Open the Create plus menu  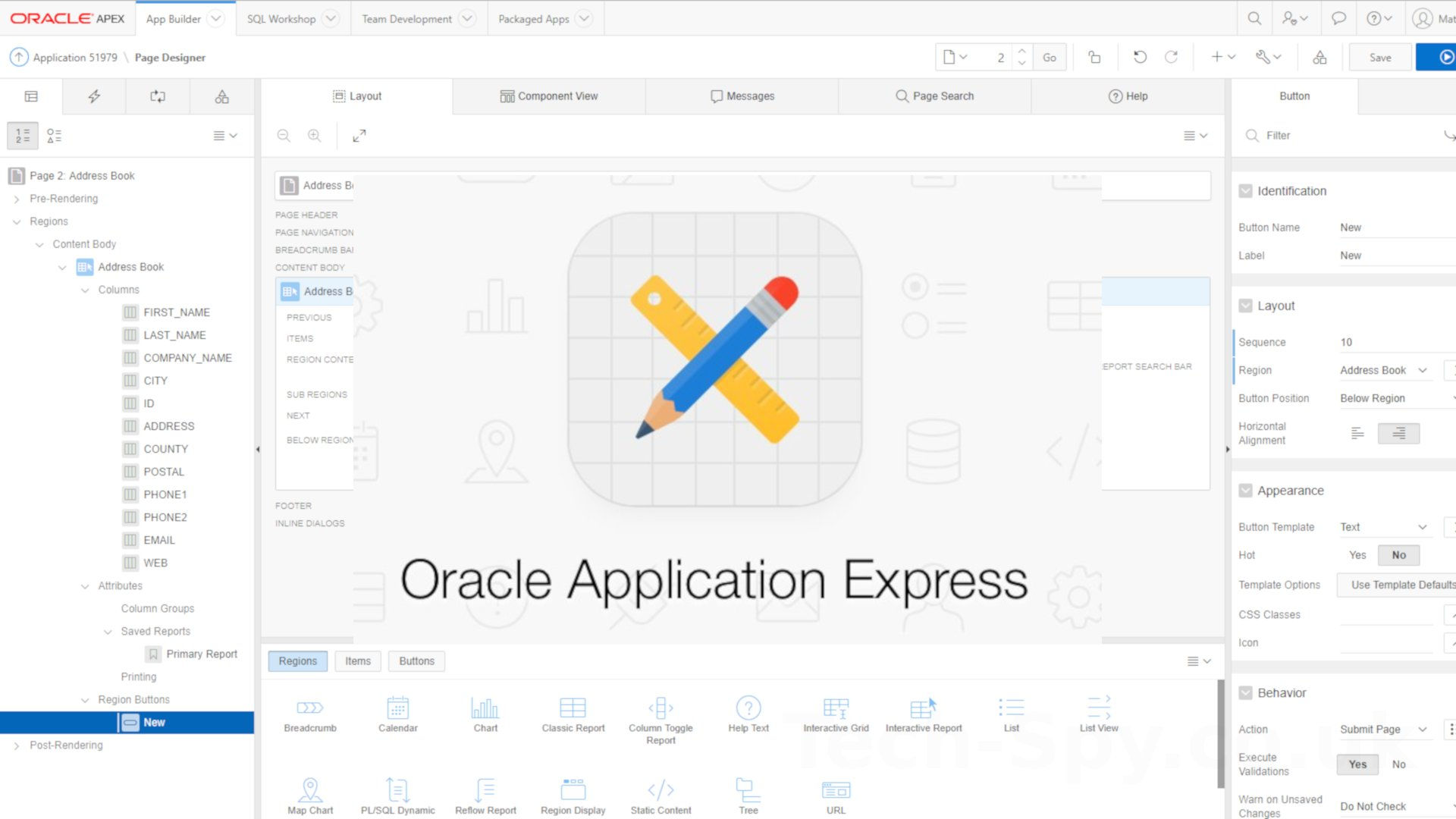(1223, 57)
